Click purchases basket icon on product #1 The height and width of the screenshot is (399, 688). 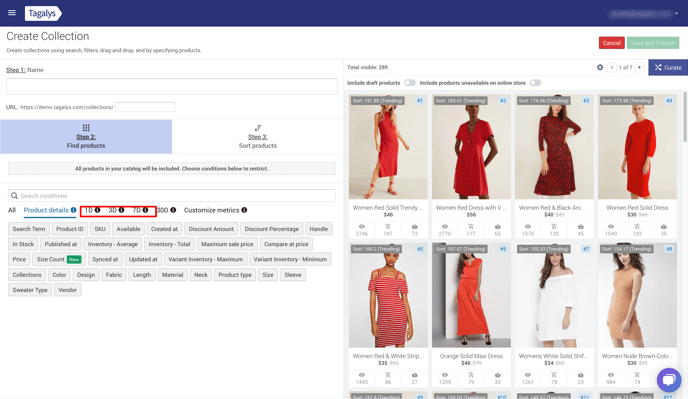coord(414,226)
